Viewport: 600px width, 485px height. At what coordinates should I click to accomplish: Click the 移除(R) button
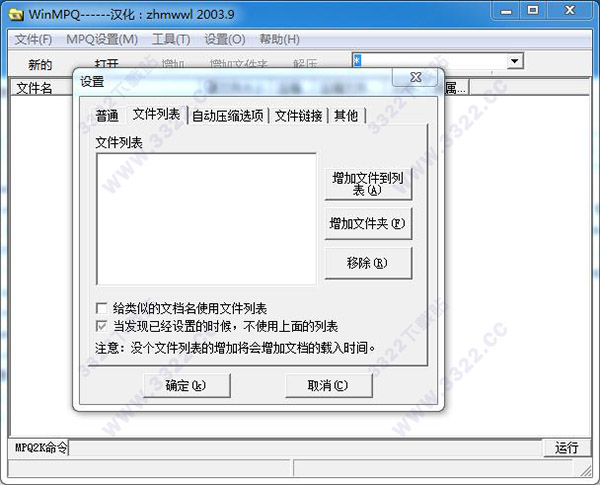(x=368, y=263)
